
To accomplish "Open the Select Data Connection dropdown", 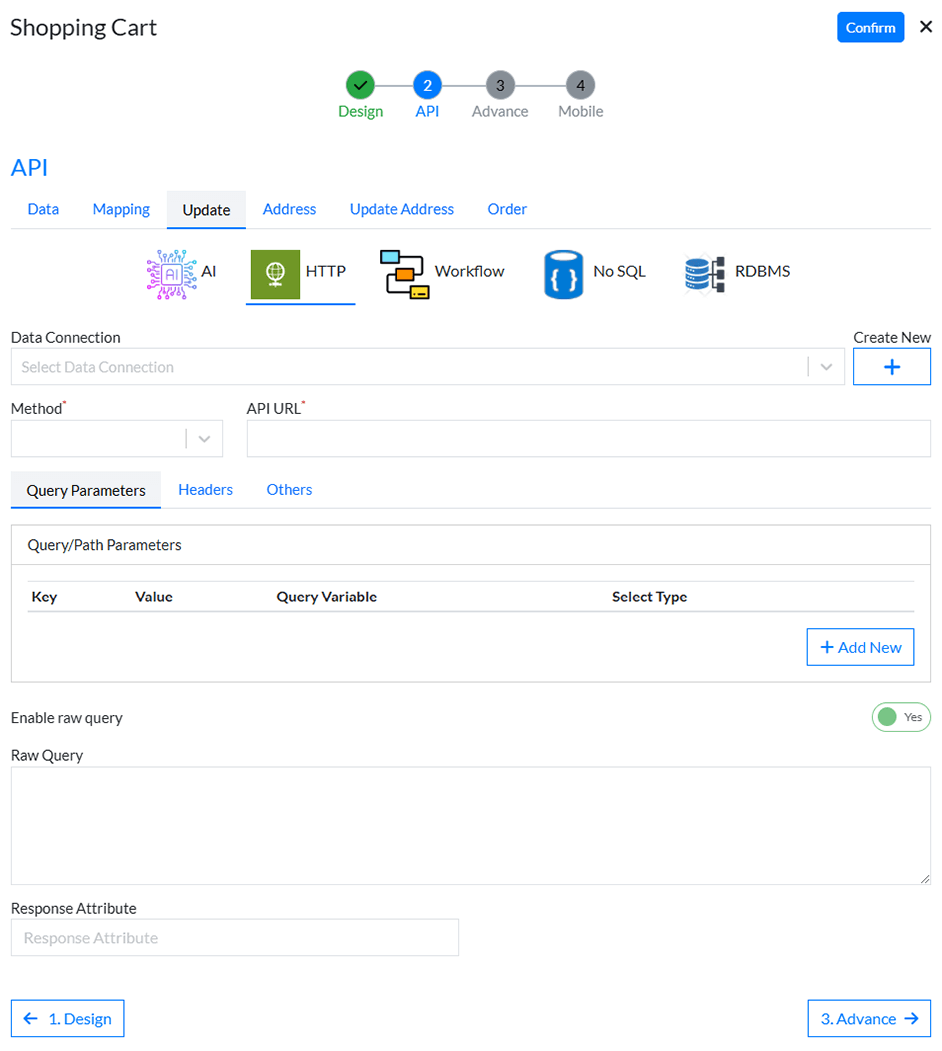I will [826, 367].
